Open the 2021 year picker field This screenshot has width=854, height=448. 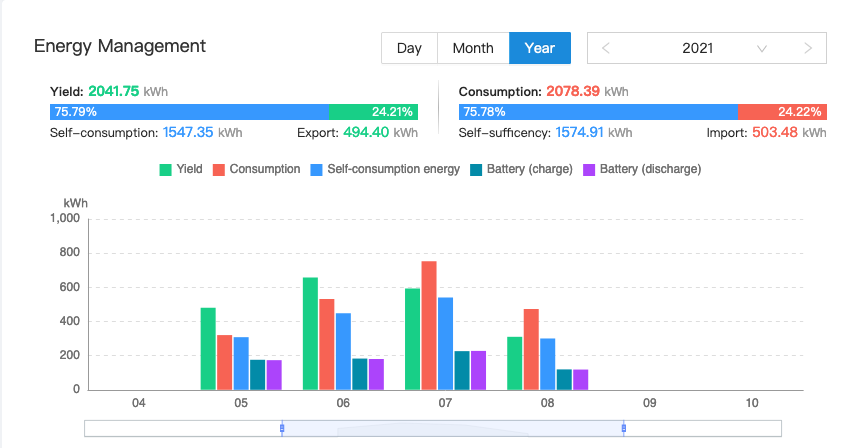tap(697, 48)
